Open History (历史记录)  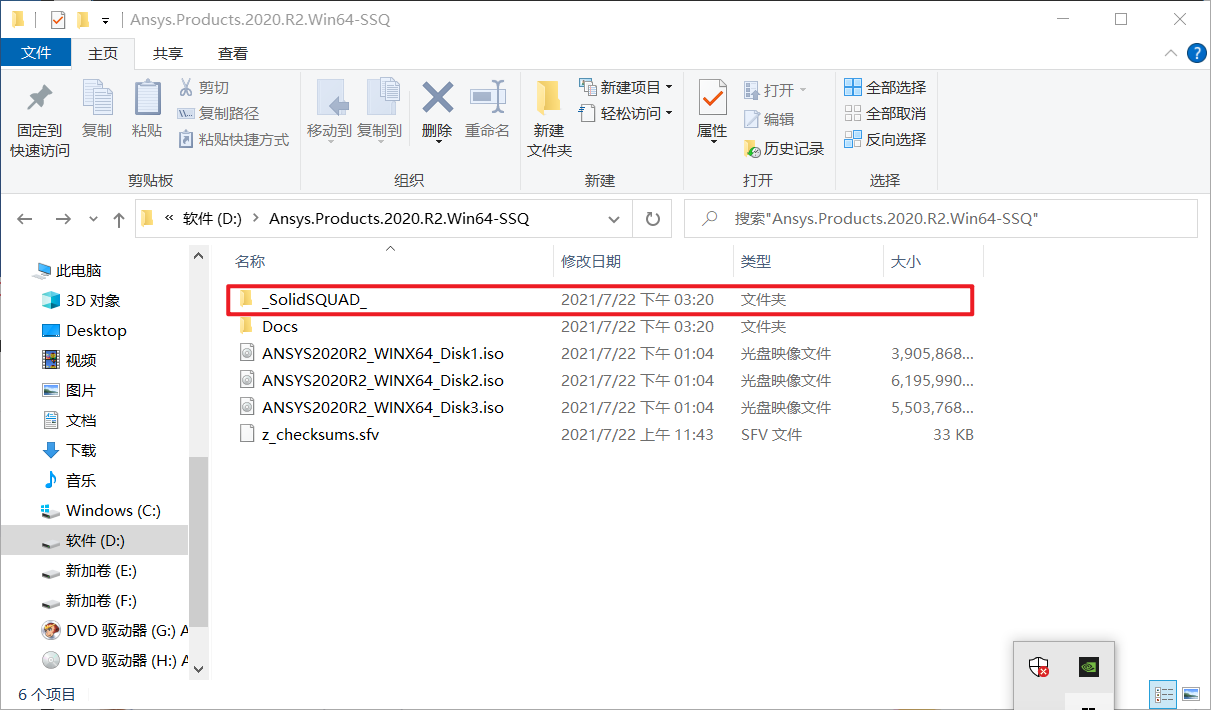(784, 149)
